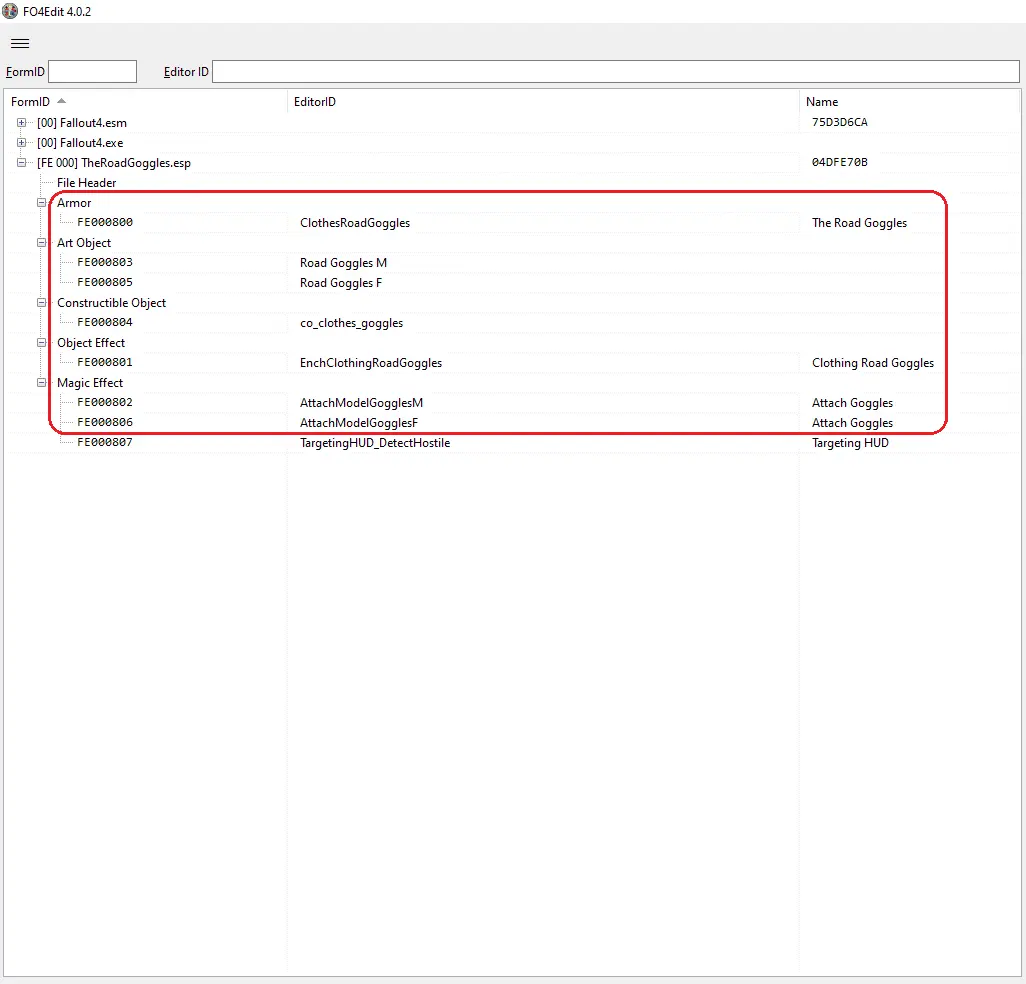
Task: Select the Magic Effect group label
Action: point(90,383)
